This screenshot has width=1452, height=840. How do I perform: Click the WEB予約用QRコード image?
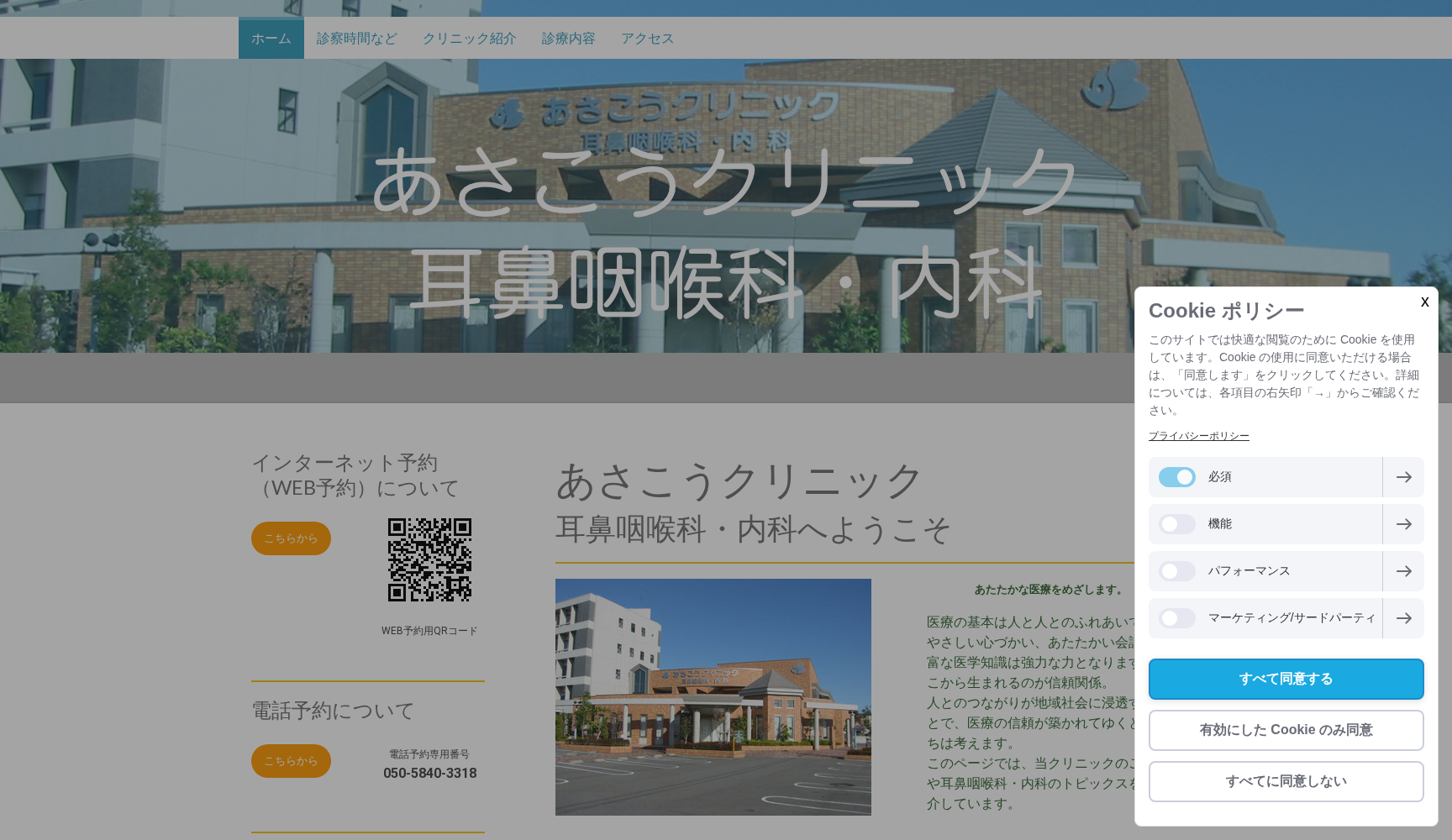[429, 559]
